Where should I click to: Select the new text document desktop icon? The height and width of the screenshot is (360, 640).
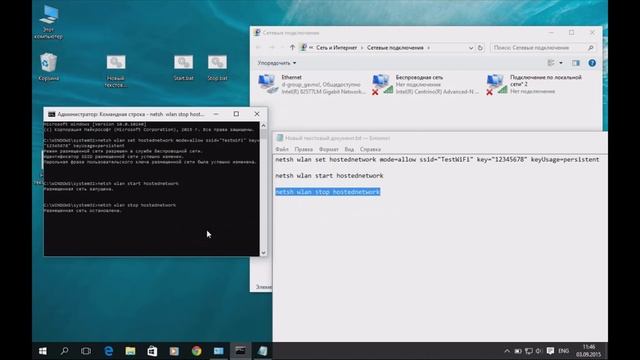coord(116,71)
